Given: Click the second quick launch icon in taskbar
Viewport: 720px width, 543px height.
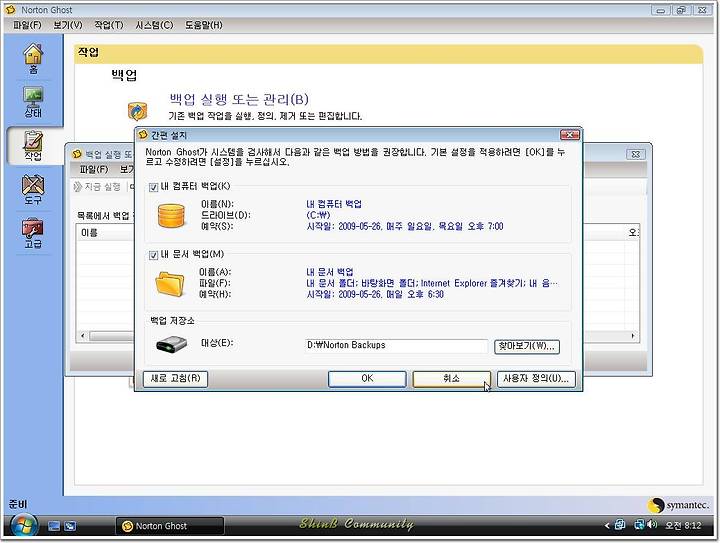Looking at the screenshot, I should tap(70, 526).
